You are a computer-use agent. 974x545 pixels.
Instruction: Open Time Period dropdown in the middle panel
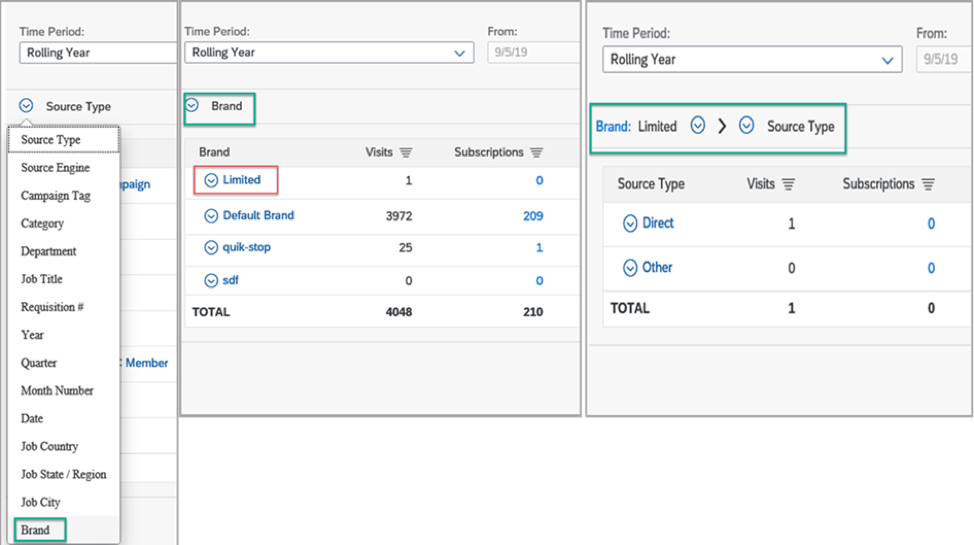[x=459, y=53]
